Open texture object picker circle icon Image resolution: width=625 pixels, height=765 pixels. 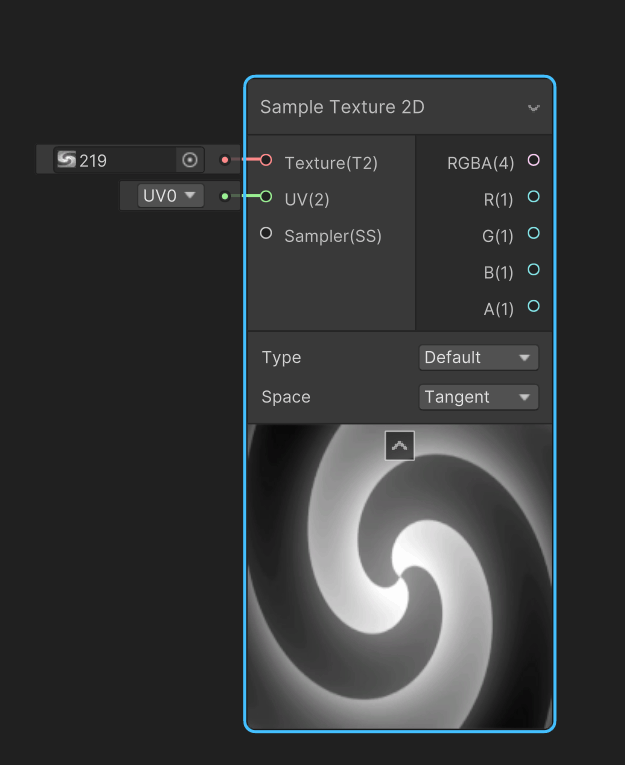click(x=190, y=160)
